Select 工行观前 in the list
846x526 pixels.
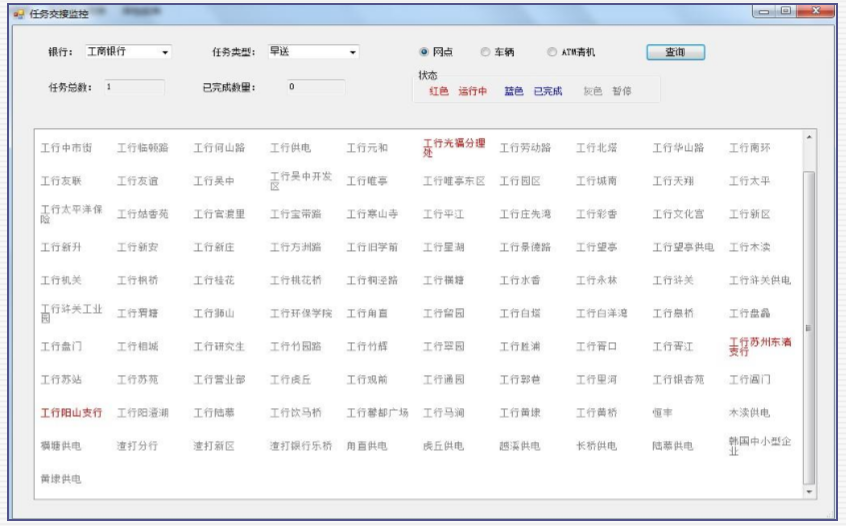(367, 380)
